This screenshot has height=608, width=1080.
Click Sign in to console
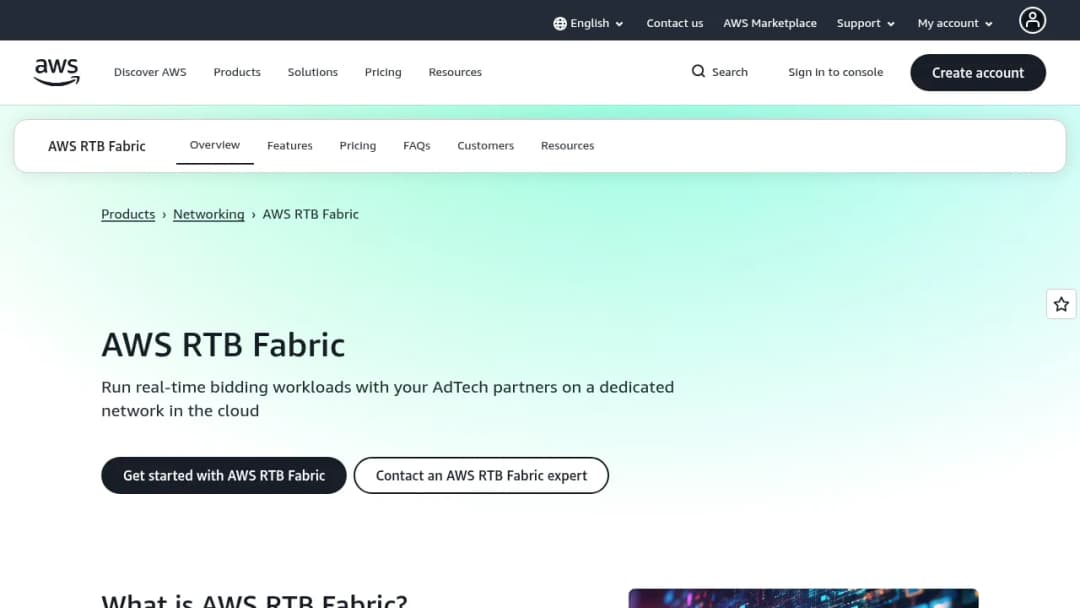(x=835, y=72)
